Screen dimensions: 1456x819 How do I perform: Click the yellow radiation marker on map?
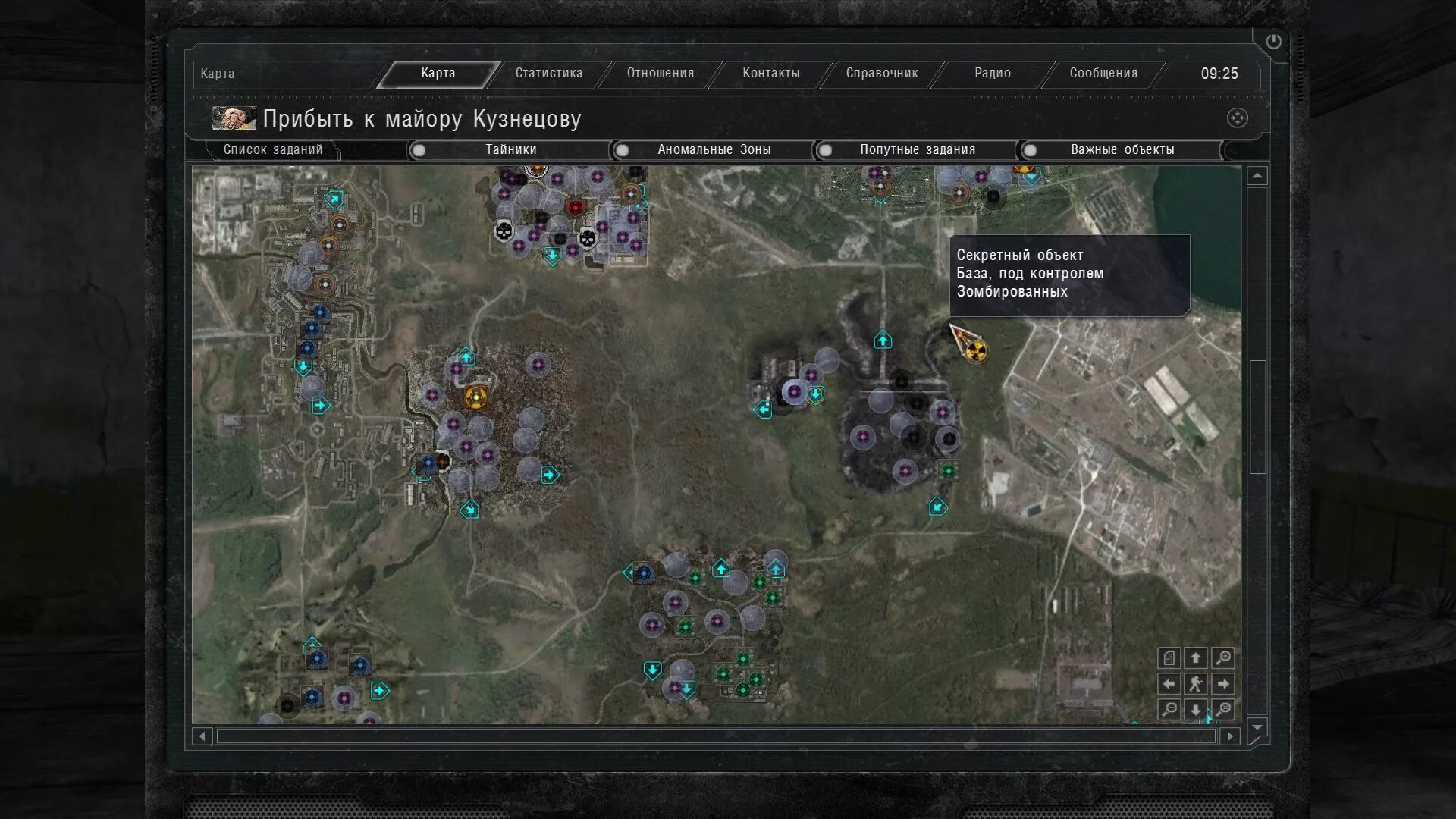977,350
